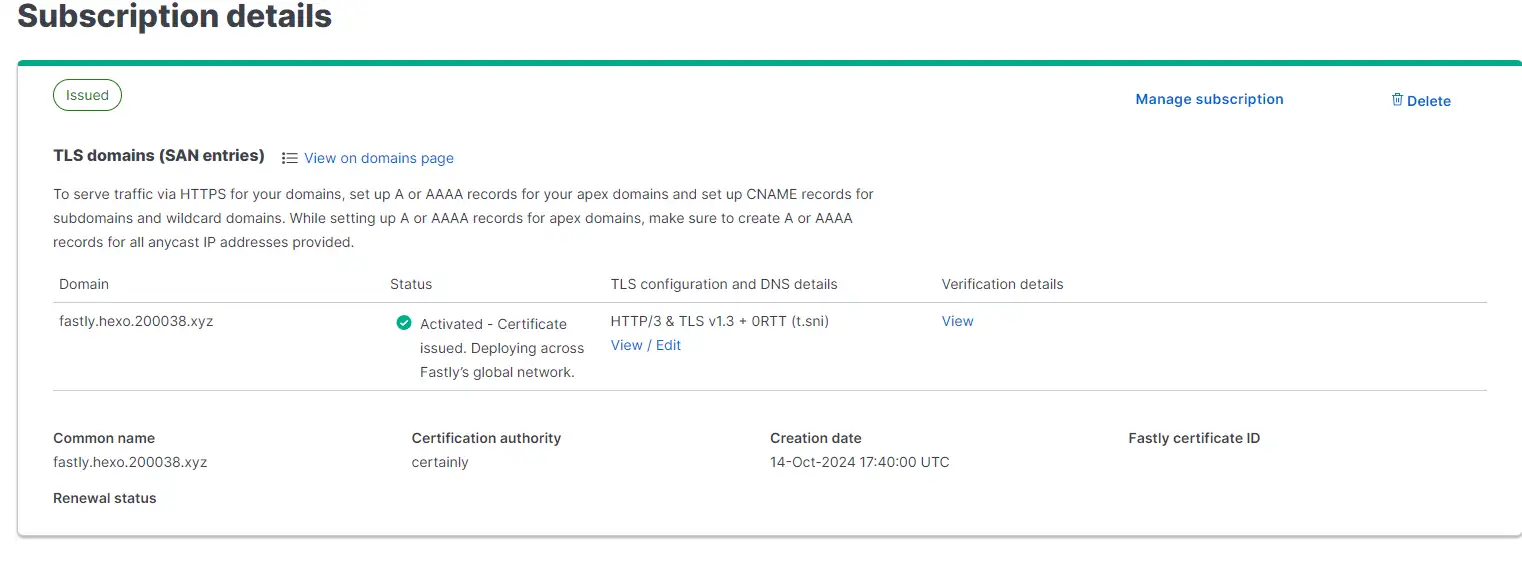Click the Issued status badge

click(x=87, y=95)
